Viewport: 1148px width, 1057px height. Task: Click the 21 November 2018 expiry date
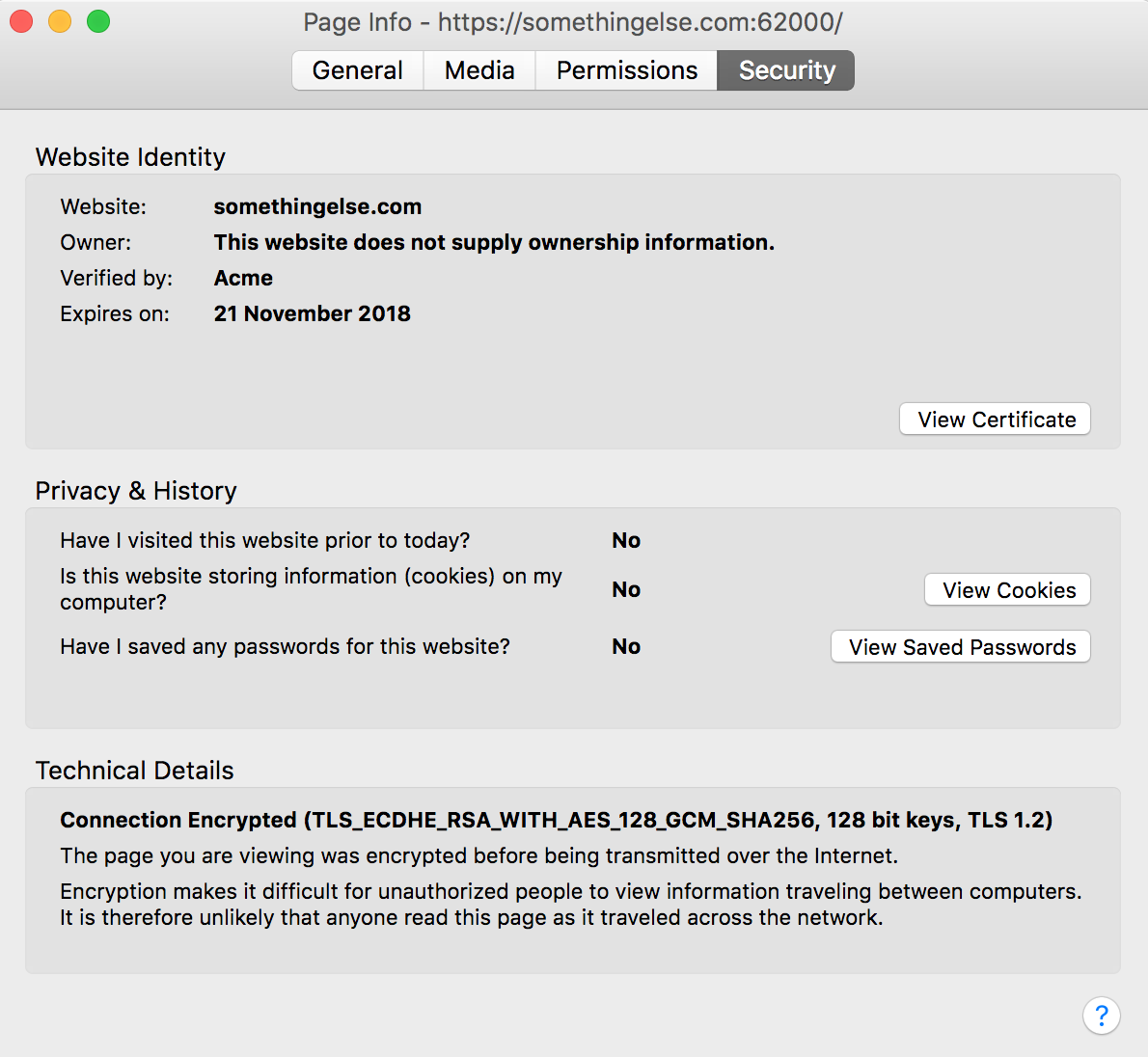[x=312, y=313]
